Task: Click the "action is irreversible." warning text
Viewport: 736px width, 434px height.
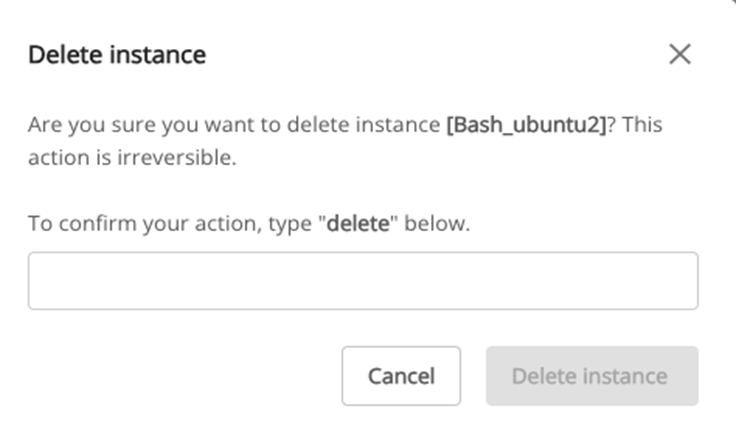Action: [x=132, y=158]
